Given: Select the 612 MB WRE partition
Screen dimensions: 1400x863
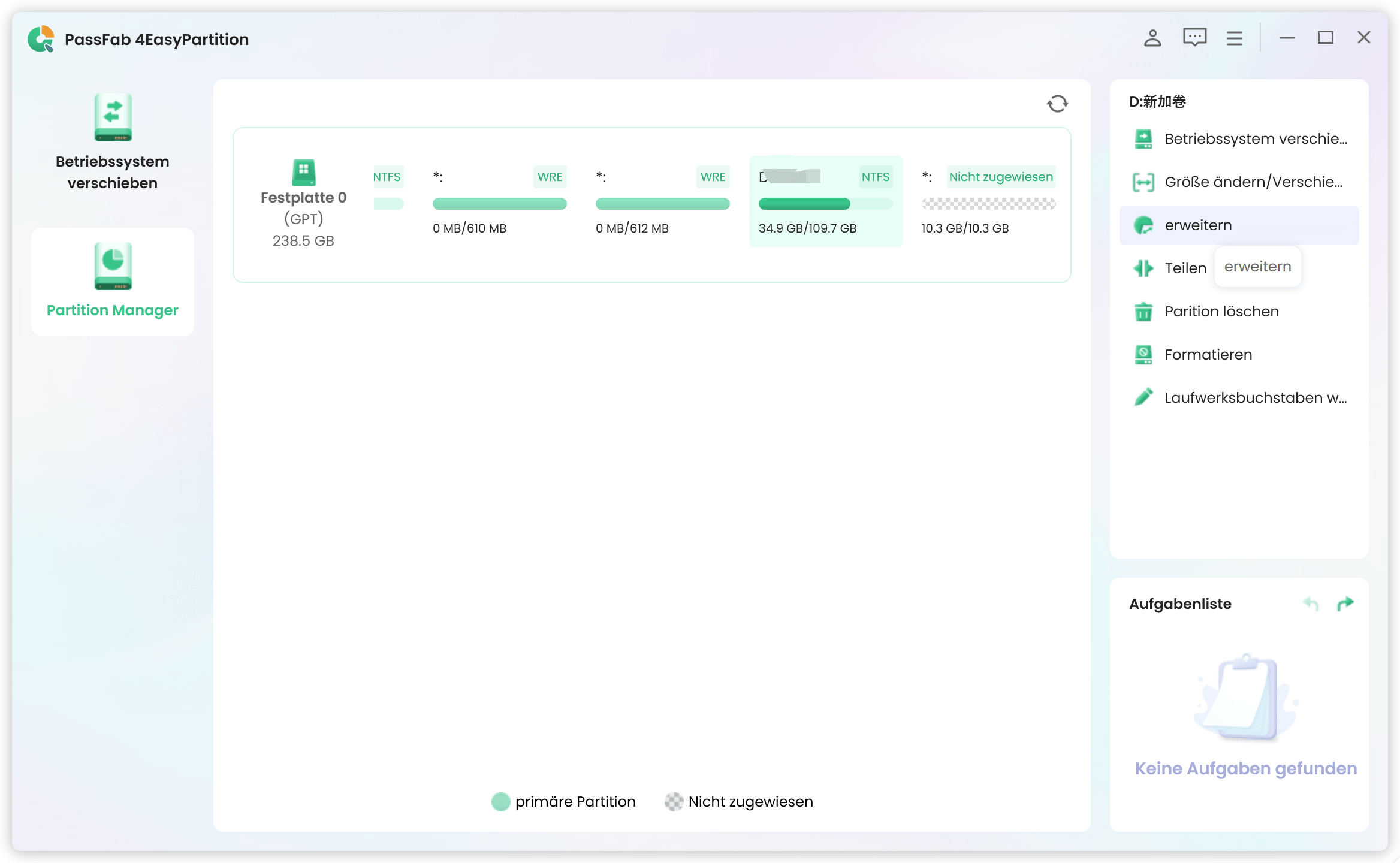Looking at the screenshot, I should (662, 201).
